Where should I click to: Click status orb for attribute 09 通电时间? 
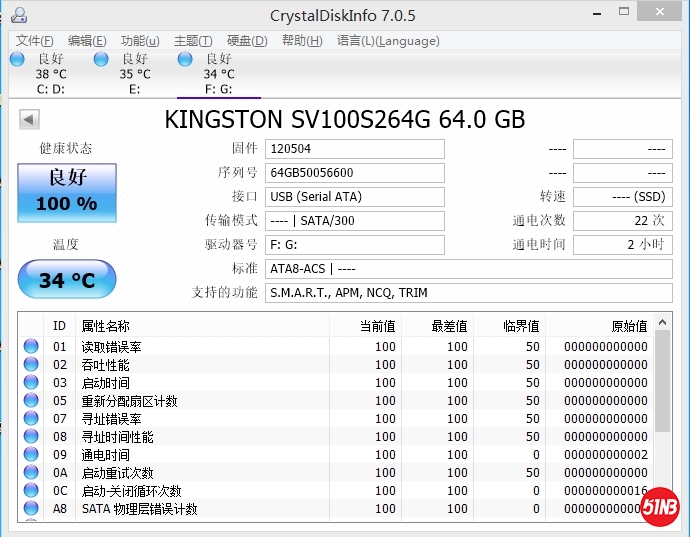(31, 455)
